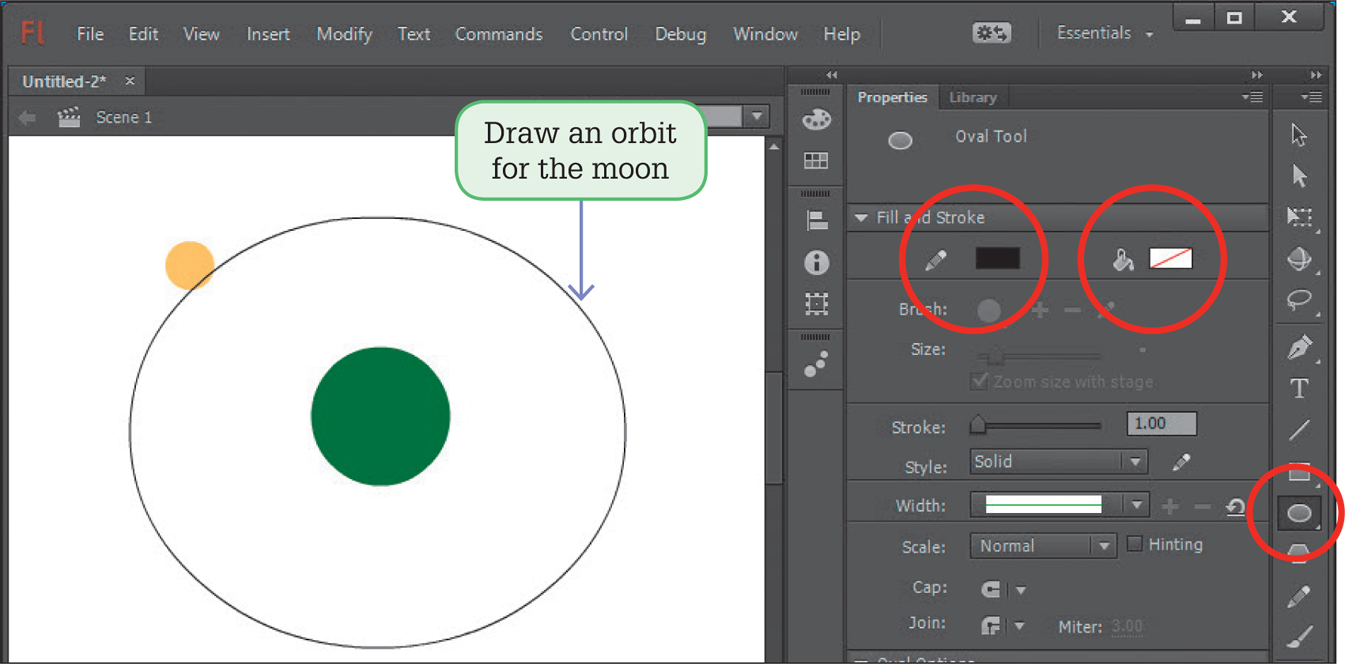Open the Style dropdown showing Solid
This screenshot has width=1345, height=664.
[x=1058, y=462]
